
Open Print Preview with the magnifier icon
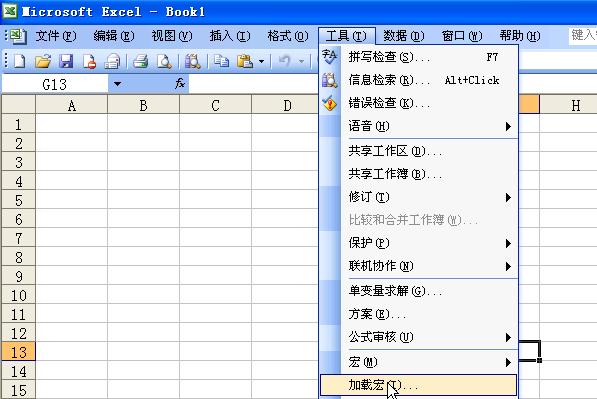[x=164, y=61]
